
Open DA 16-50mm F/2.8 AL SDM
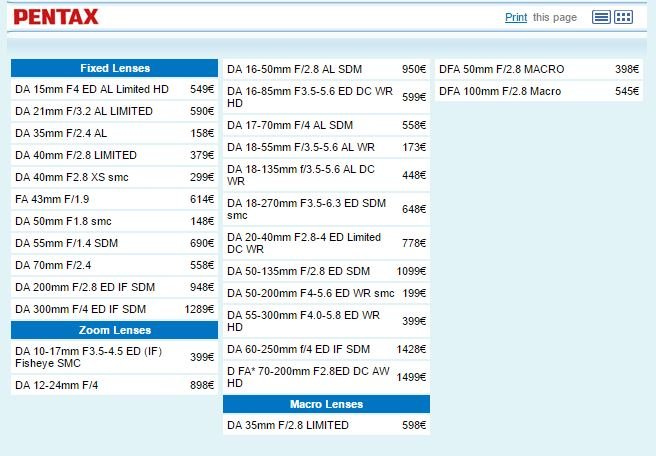click(x=294, y=69)
